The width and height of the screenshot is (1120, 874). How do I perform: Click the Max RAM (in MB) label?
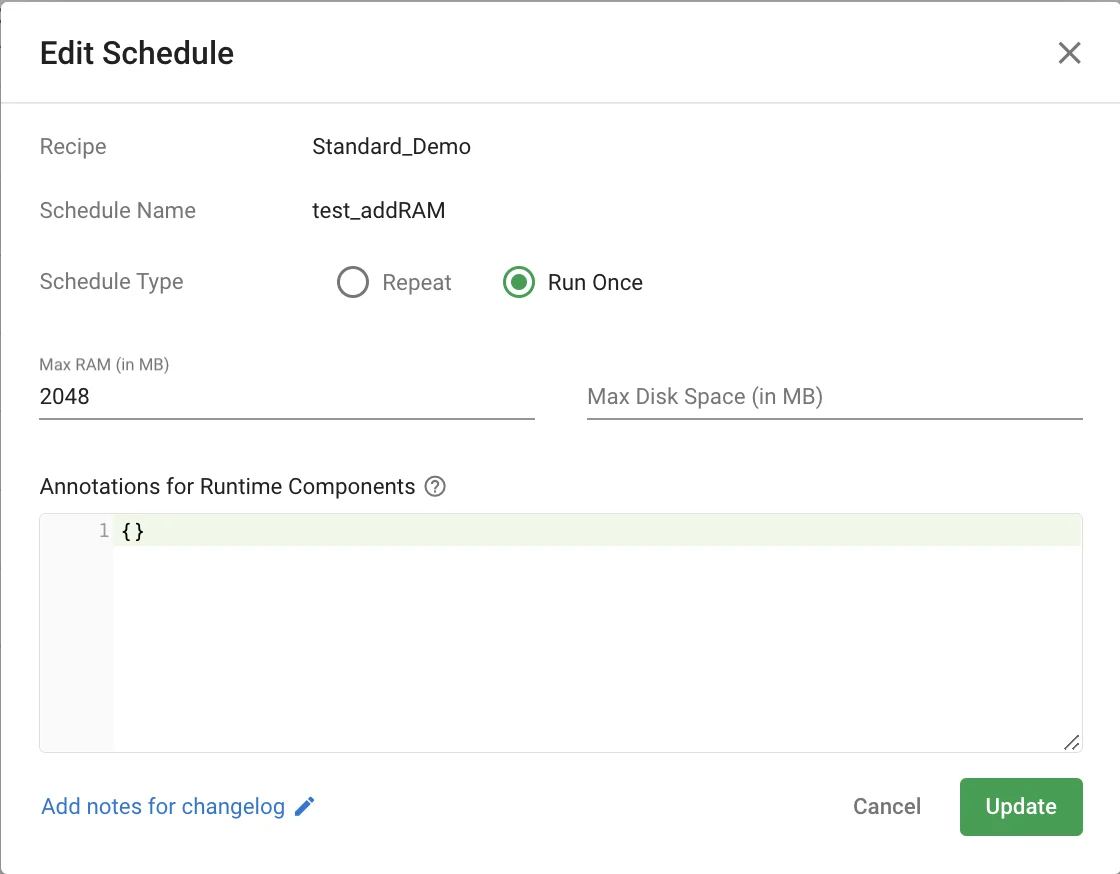(x=104, y=365)
